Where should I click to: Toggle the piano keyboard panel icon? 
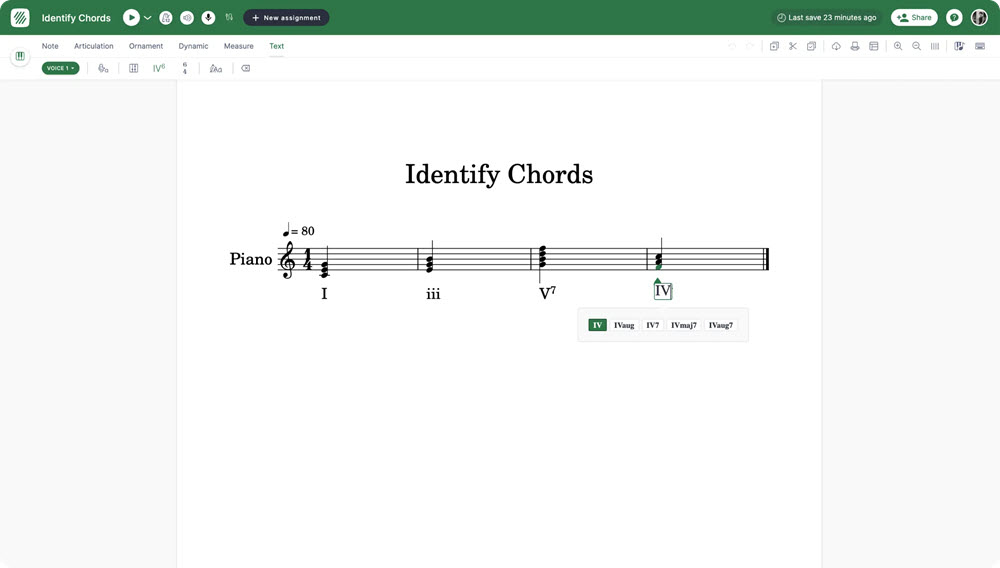tap(20, 56)
